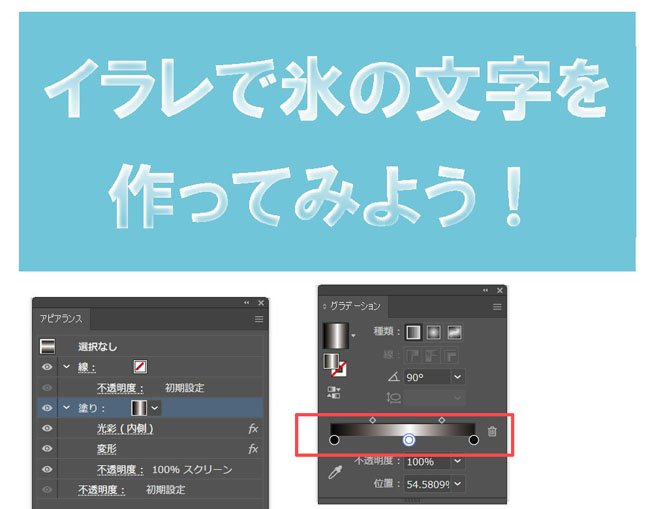
Task: Toggle visibility of the 線 row
Action: (x=47, y=367)
